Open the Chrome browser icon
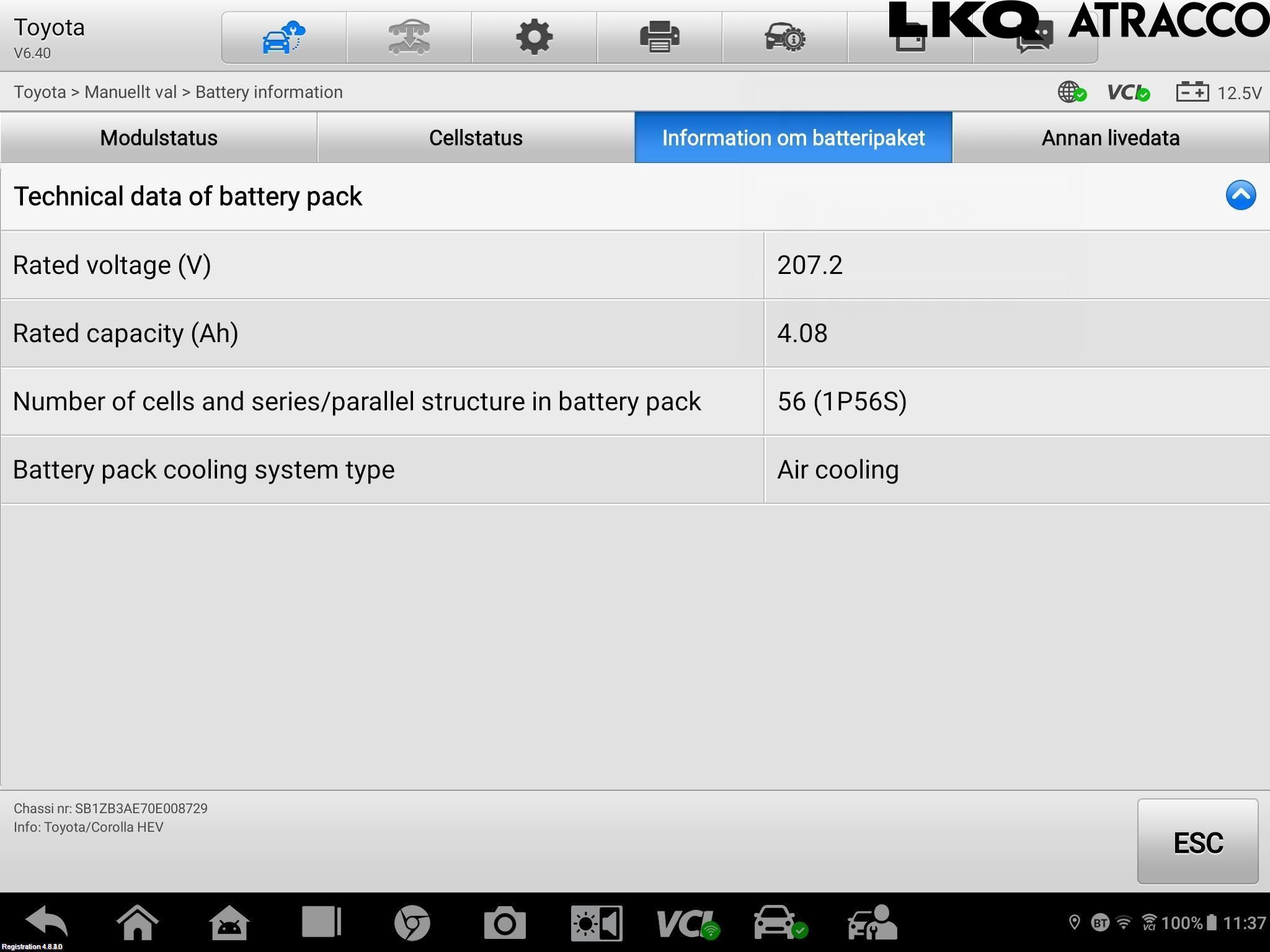Screen dimensions: 1270x952 [x=412, y=922]
